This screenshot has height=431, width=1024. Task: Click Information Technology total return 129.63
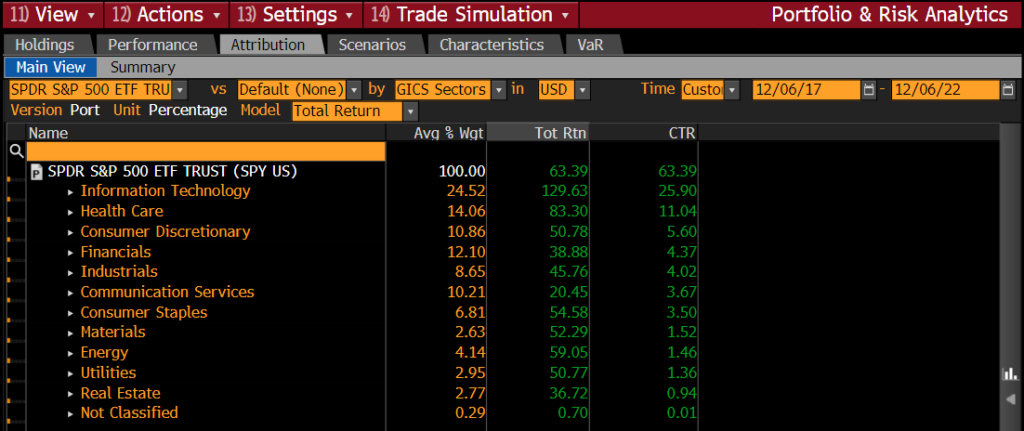pyautogui.click(x=565, y=191)
